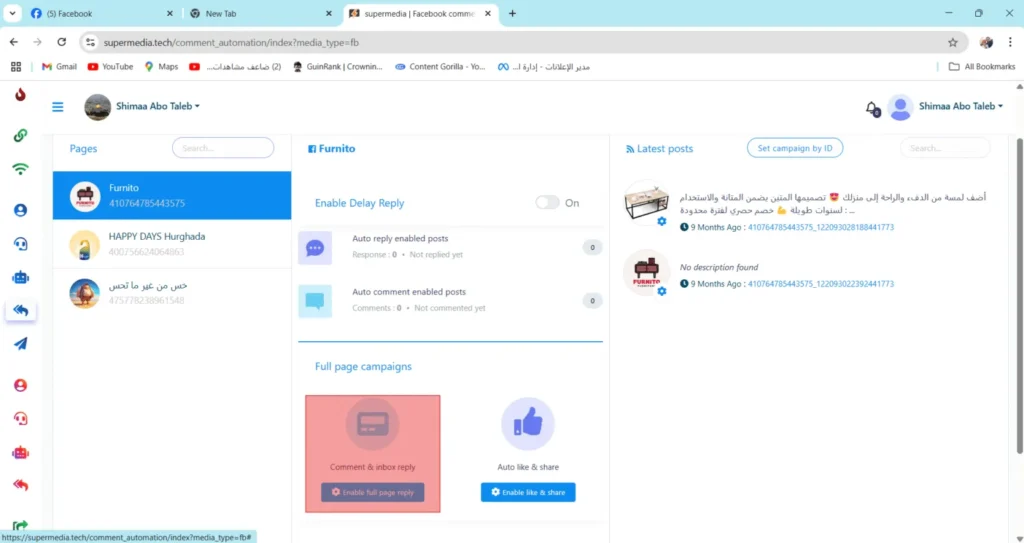
Task: Click the Latest posts search field
Action: [x=945, y=148]
